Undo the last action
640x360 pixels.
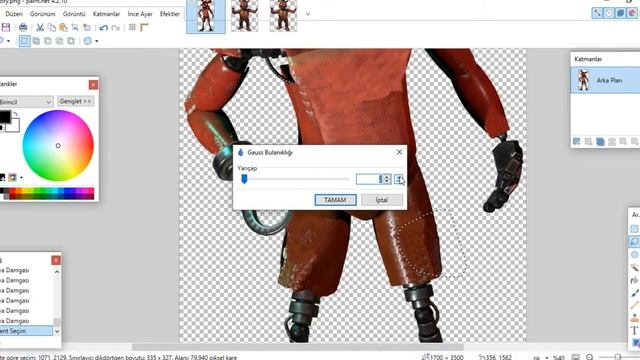click(104, 27)
